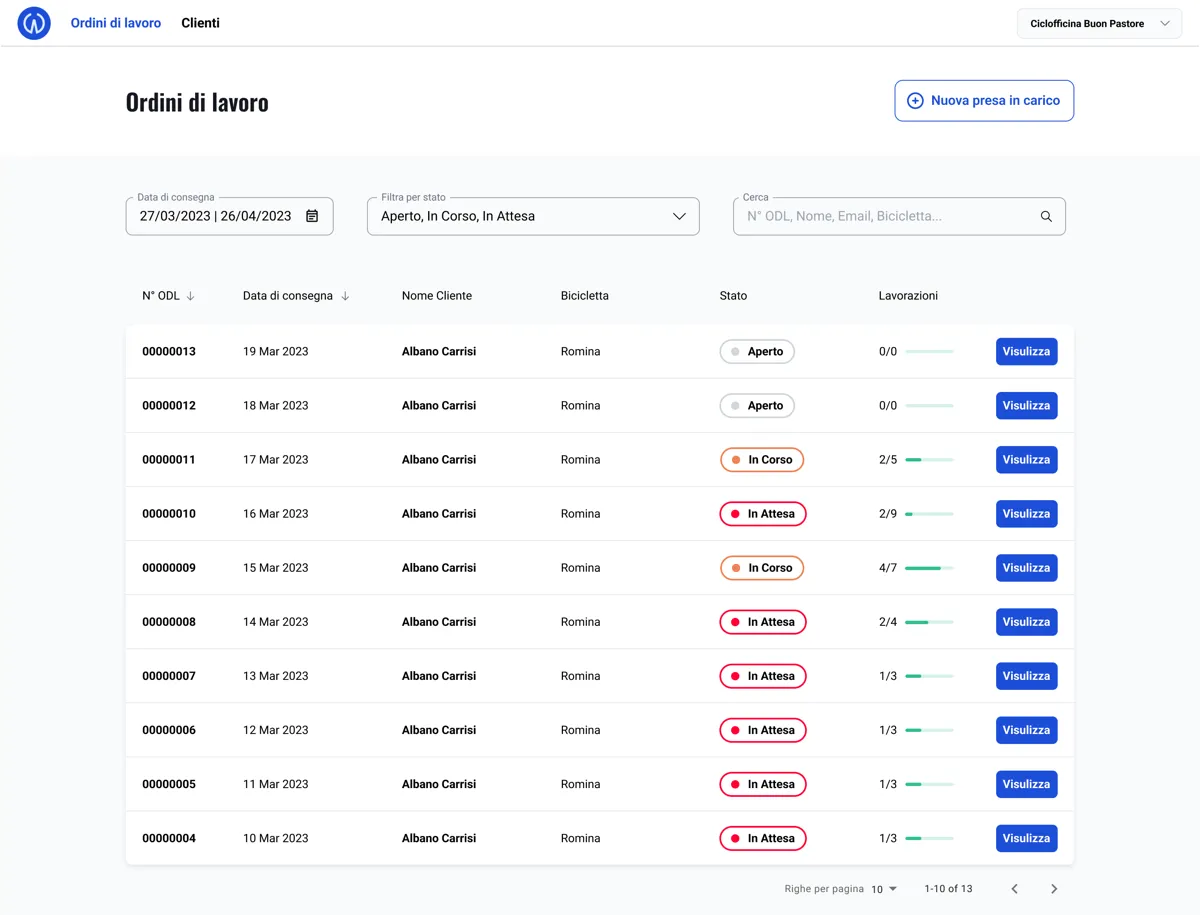Click In Corso badge of order 00000009
The image size is (1200, 915).
click(762, 568)
